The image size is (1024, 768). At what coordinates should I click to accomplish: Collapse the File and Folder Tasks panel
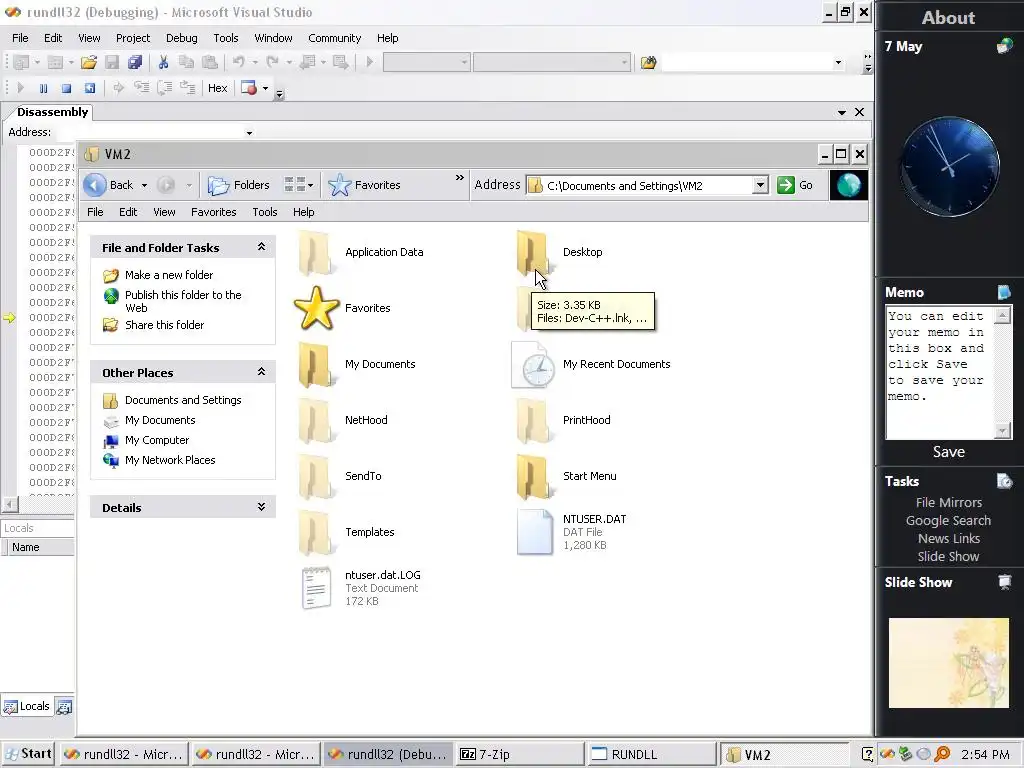point(261,247)
